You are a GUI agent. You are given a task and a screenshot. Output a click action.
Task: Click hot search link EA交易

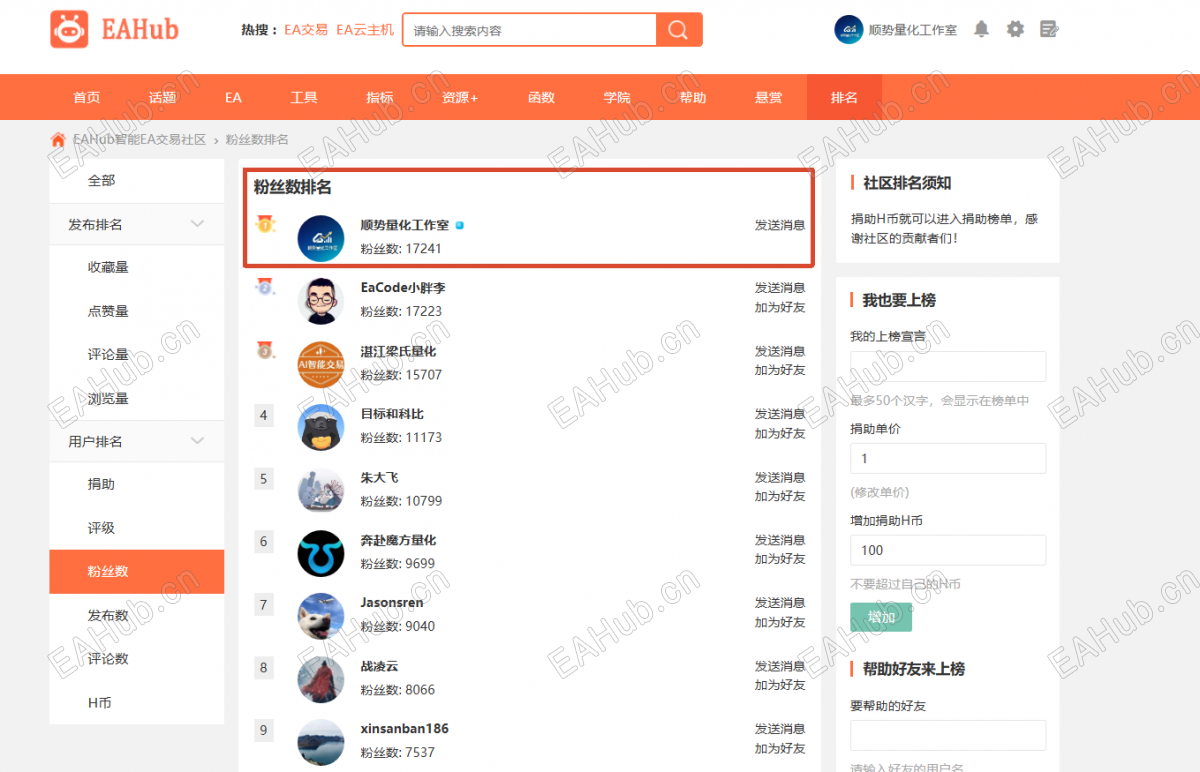click(306, 30)
